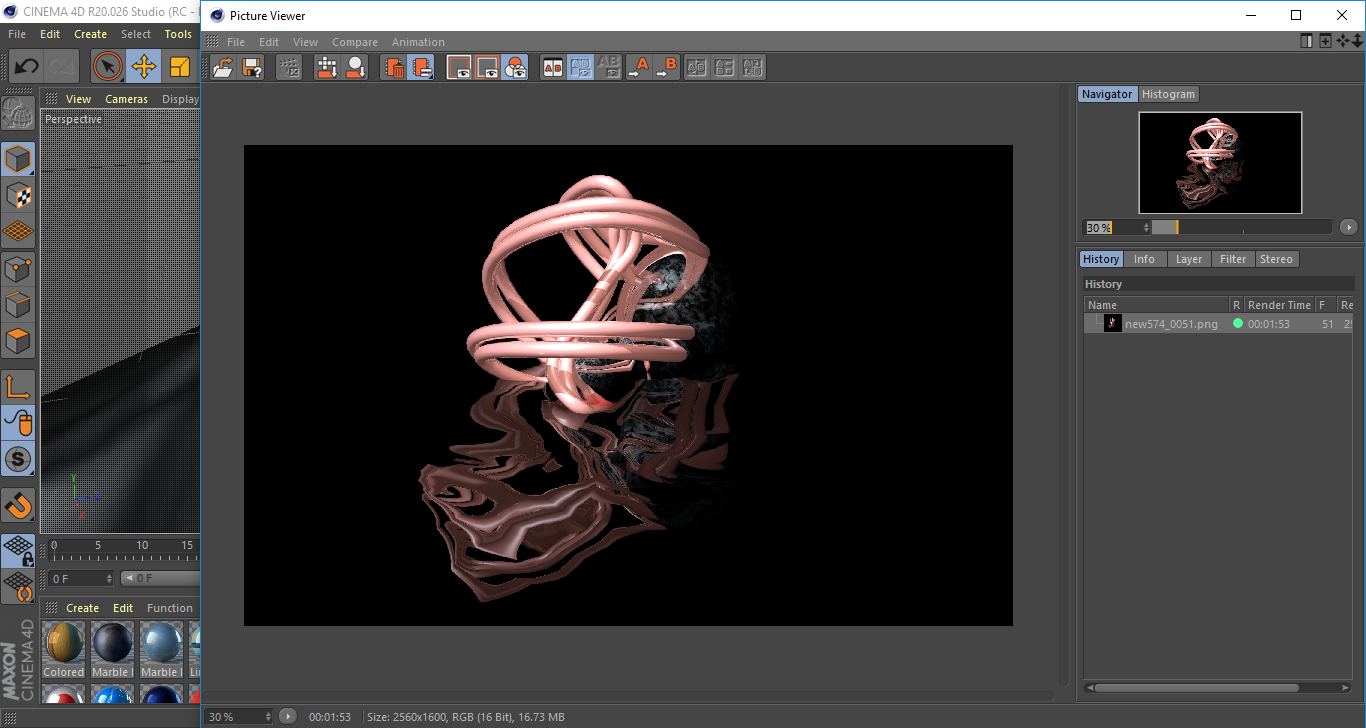The image size is (1366, 728).
Task: Select the Live Selection cursor tool
Action: tap(108, 67)
